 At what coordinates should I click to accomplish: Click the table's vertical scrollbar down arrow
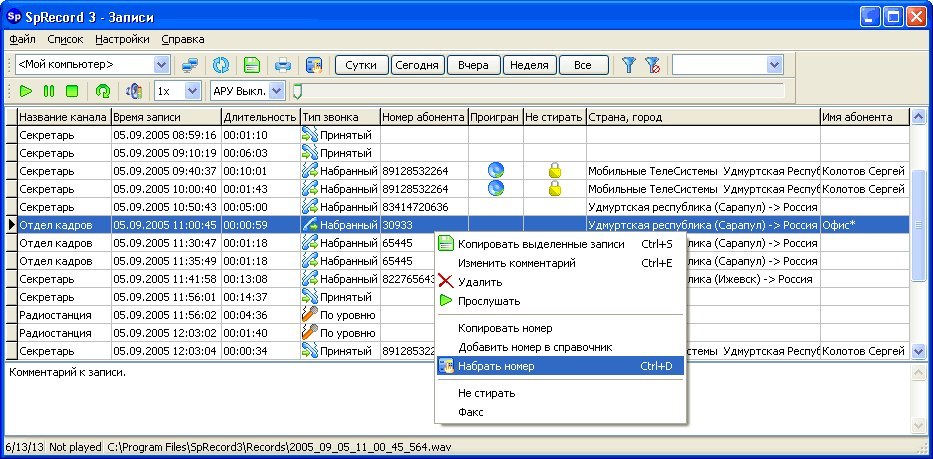(x=918, y=351)
